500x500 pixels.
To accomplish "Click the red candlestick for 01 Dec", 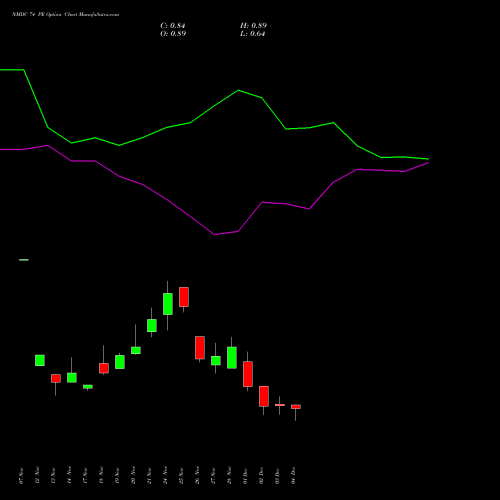I will point(248,374).
